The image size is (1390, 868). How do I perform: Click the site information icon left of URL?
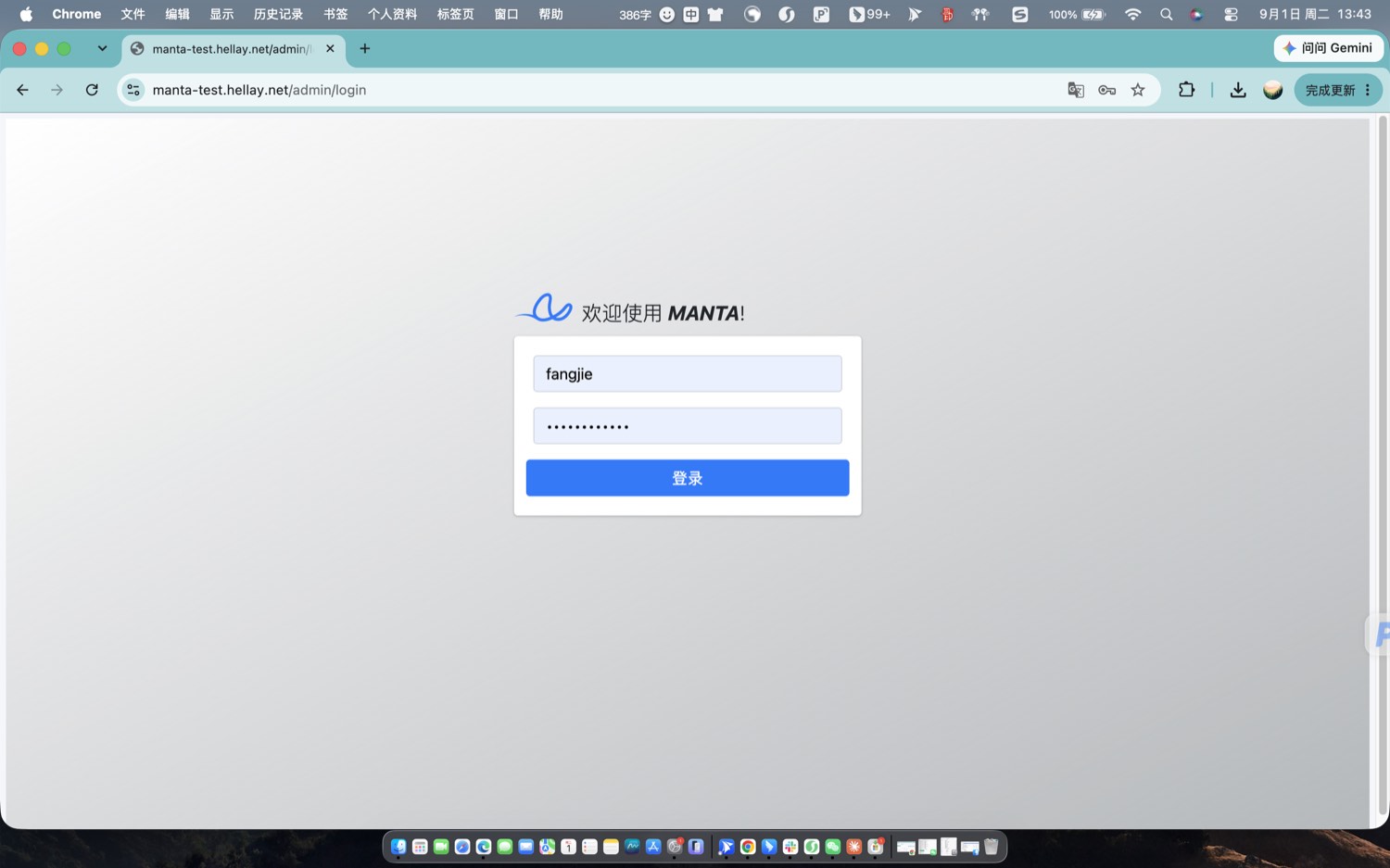coord(133,90)
